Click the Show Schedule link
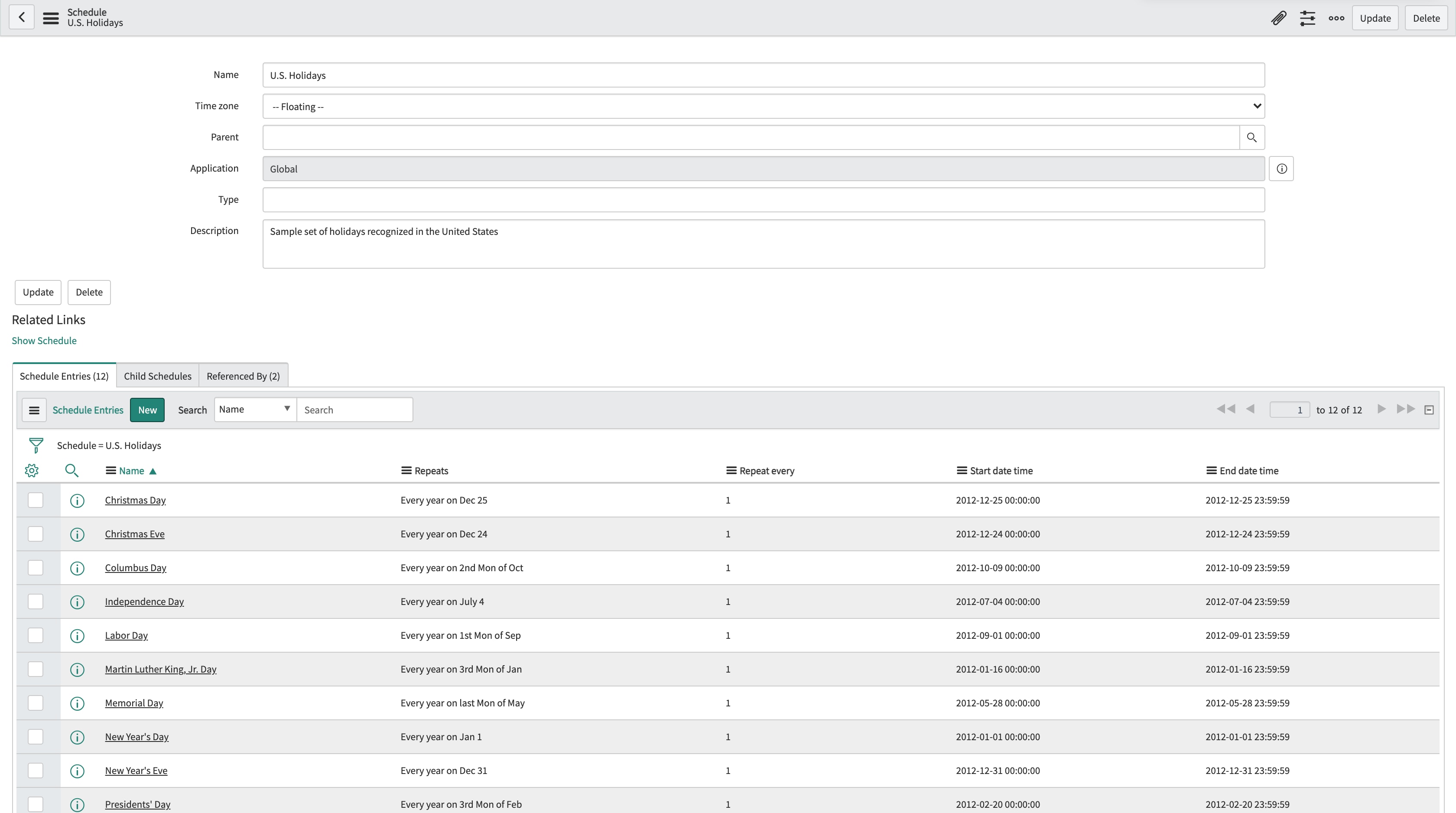Screen dimensions: 1456x813 click(x=44, y=340)
